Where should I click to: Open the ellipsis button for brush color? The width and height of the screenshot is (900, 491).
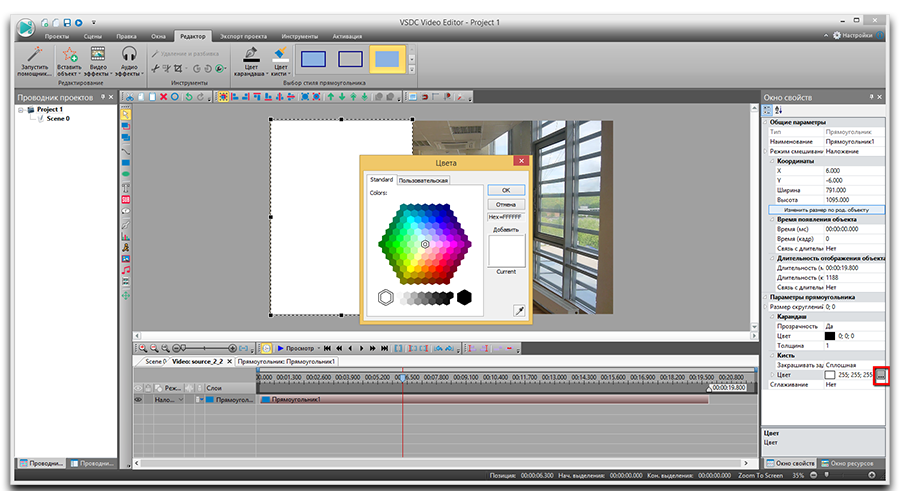coord(880,375)
